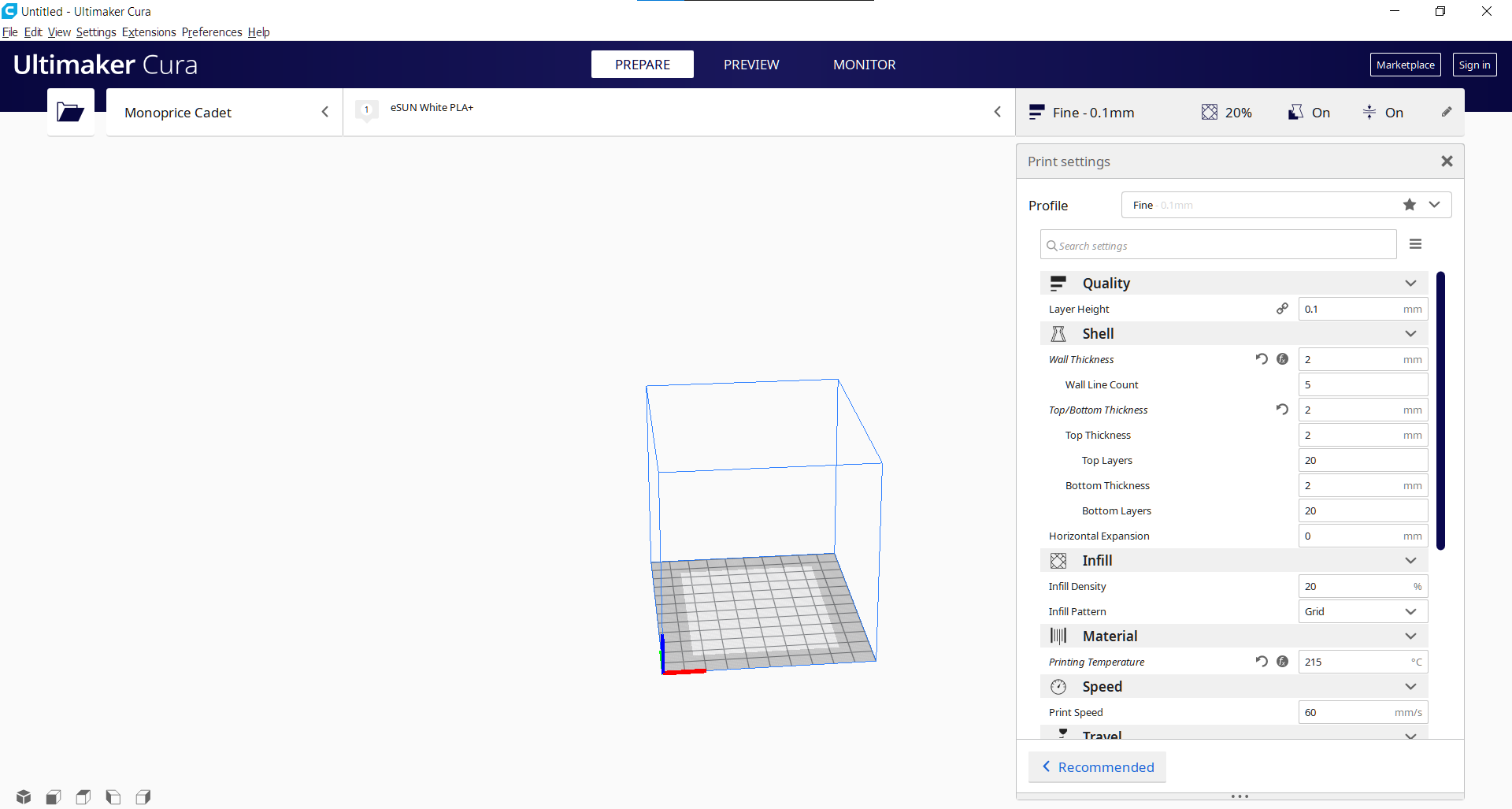Image resolution: width=1512 pixels, height=809 pixels.
Task: Click the panel resize handle dots
Action: [x=1240, y=796]
